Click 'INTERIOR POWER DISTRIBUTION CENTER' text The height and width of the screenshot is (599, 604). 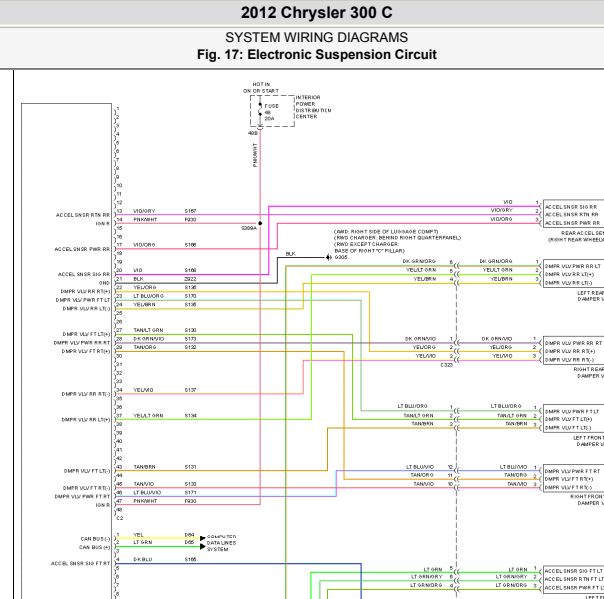coord(313,107)
